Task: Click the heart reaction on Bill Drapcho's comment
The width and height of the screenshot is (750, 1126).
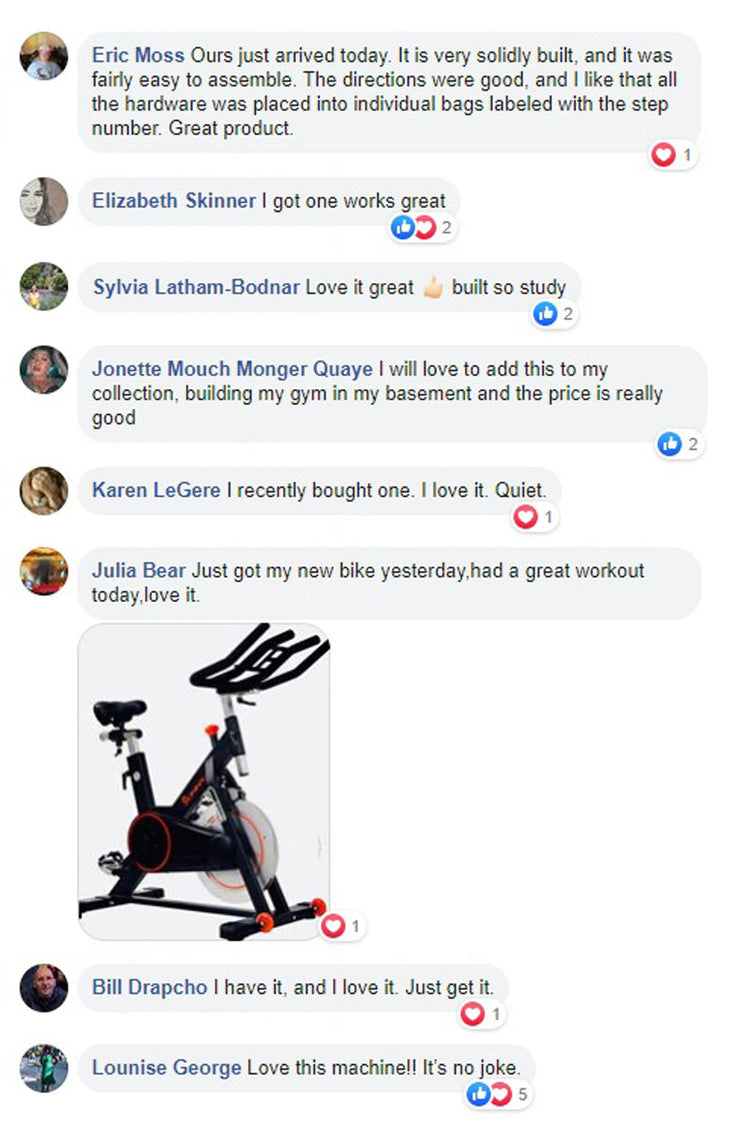Action: click(472, 1014)
